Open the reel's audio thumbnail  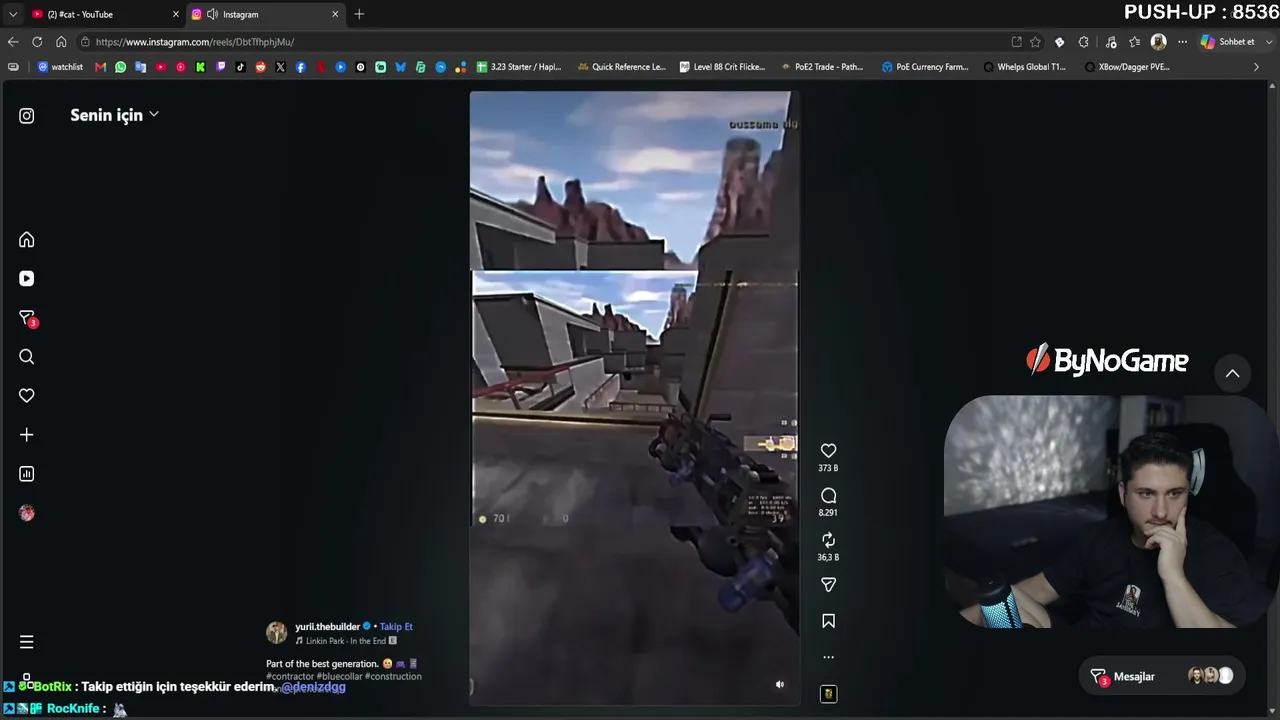828,694
